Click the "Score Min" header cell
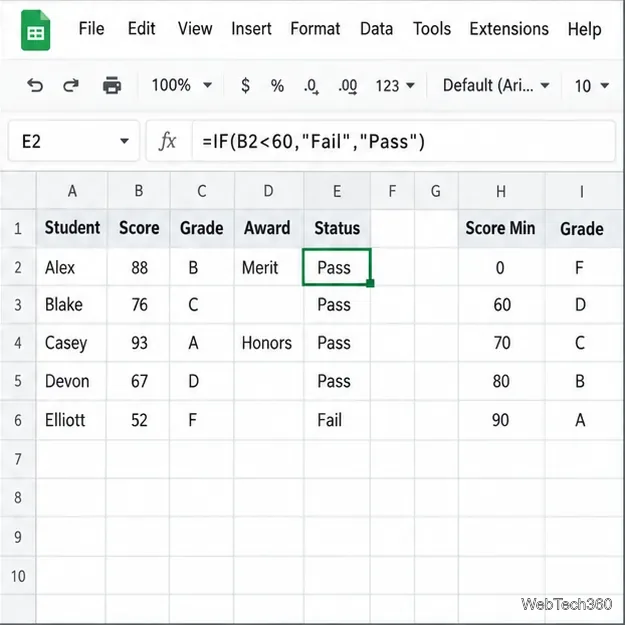This screenshot has height=625, width=625. (501, 228)
